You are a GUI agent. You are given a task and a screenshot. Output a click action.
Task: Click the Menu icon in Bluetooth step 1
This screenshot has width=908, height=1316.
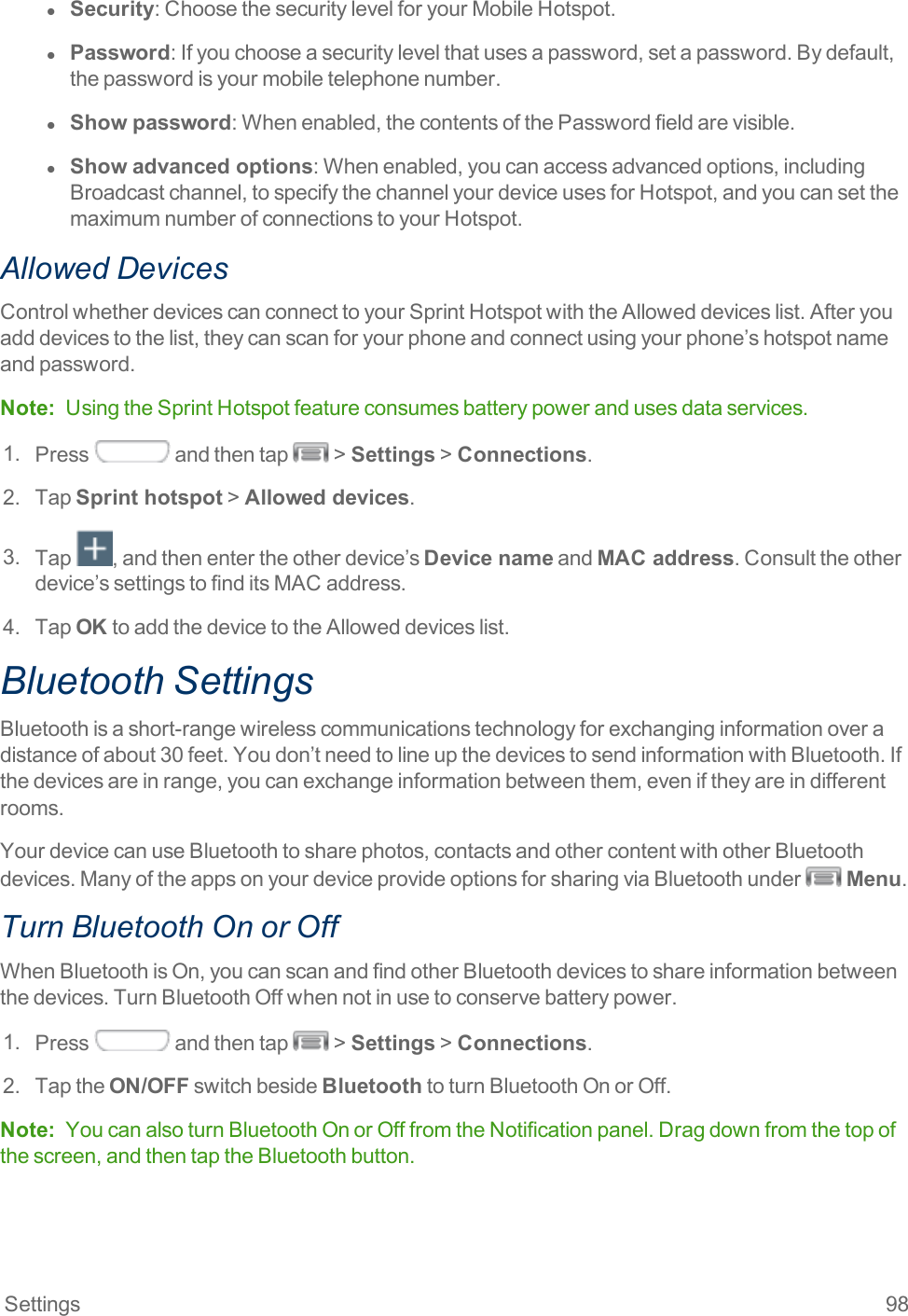click(x=310, y=1042)
